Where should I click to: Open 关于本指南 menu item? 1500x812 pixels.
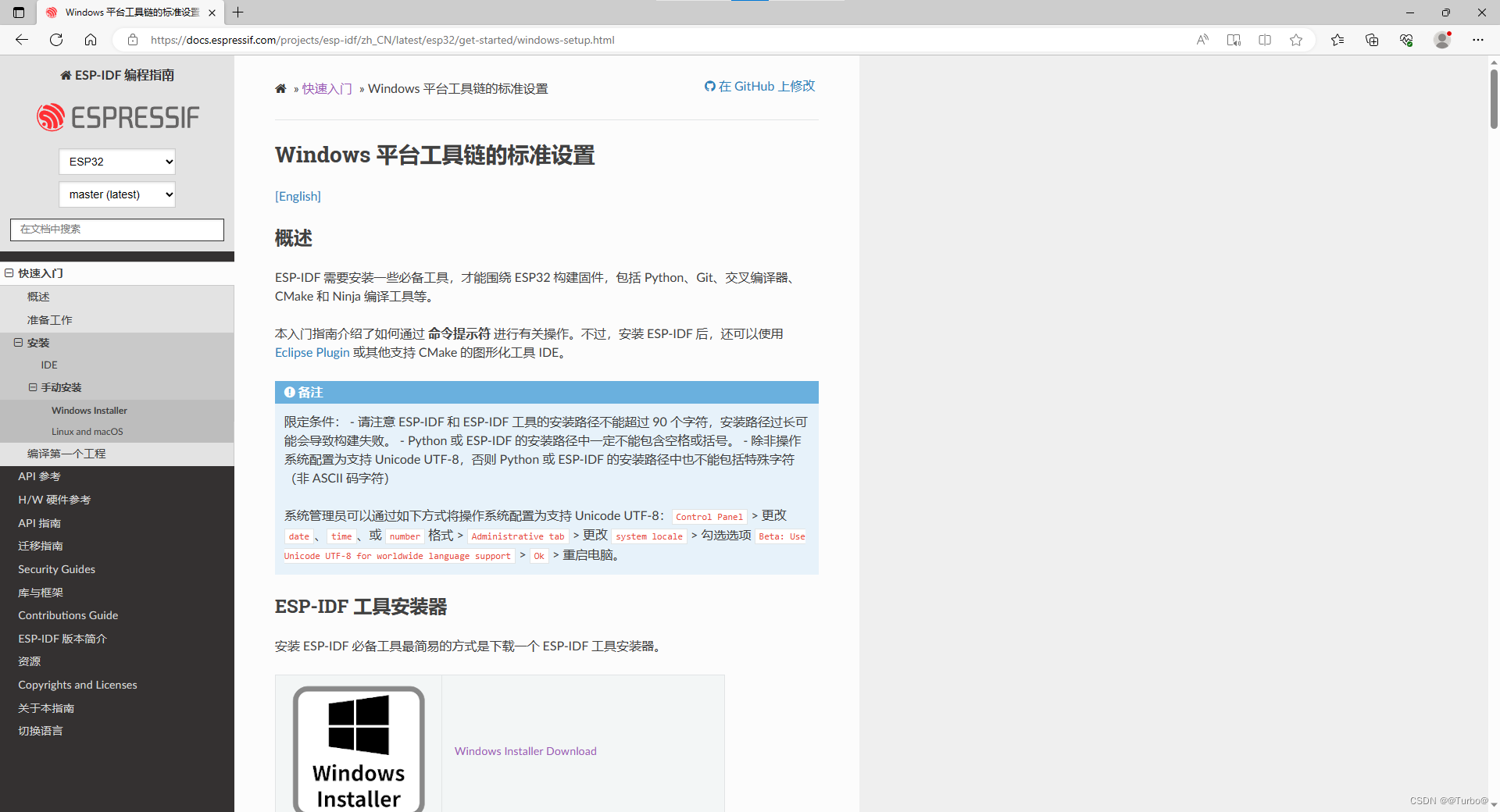click(x=46, y=708)
